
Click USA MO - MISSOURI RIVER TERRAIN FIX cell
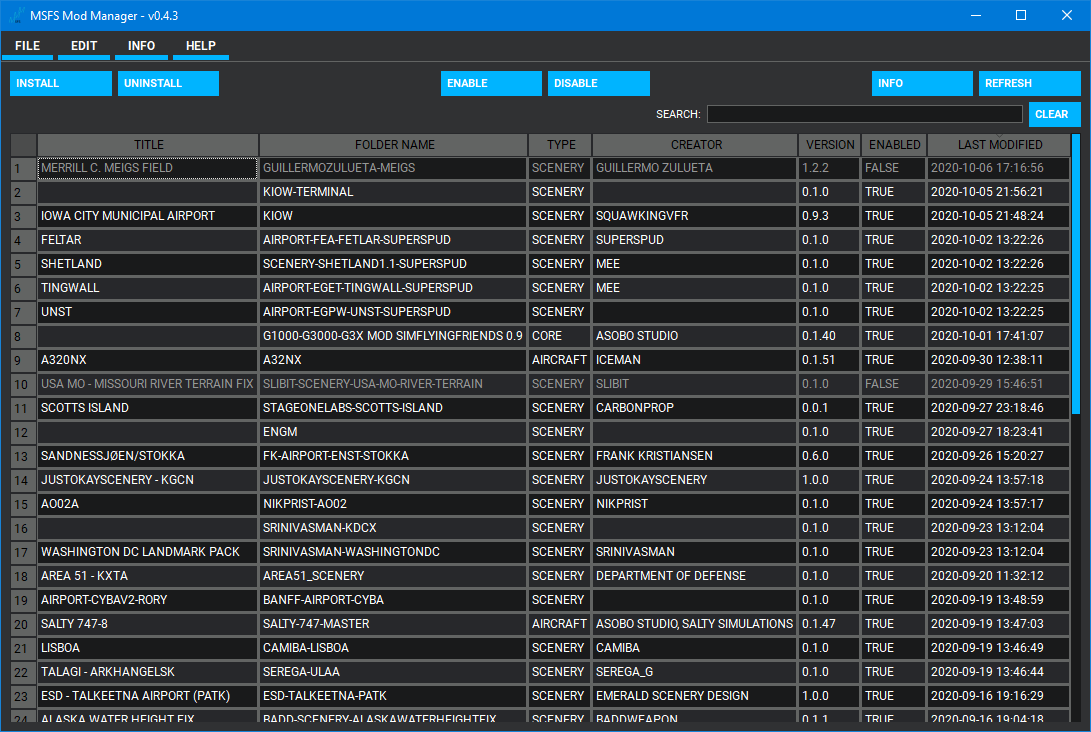(x=148, y=384)
